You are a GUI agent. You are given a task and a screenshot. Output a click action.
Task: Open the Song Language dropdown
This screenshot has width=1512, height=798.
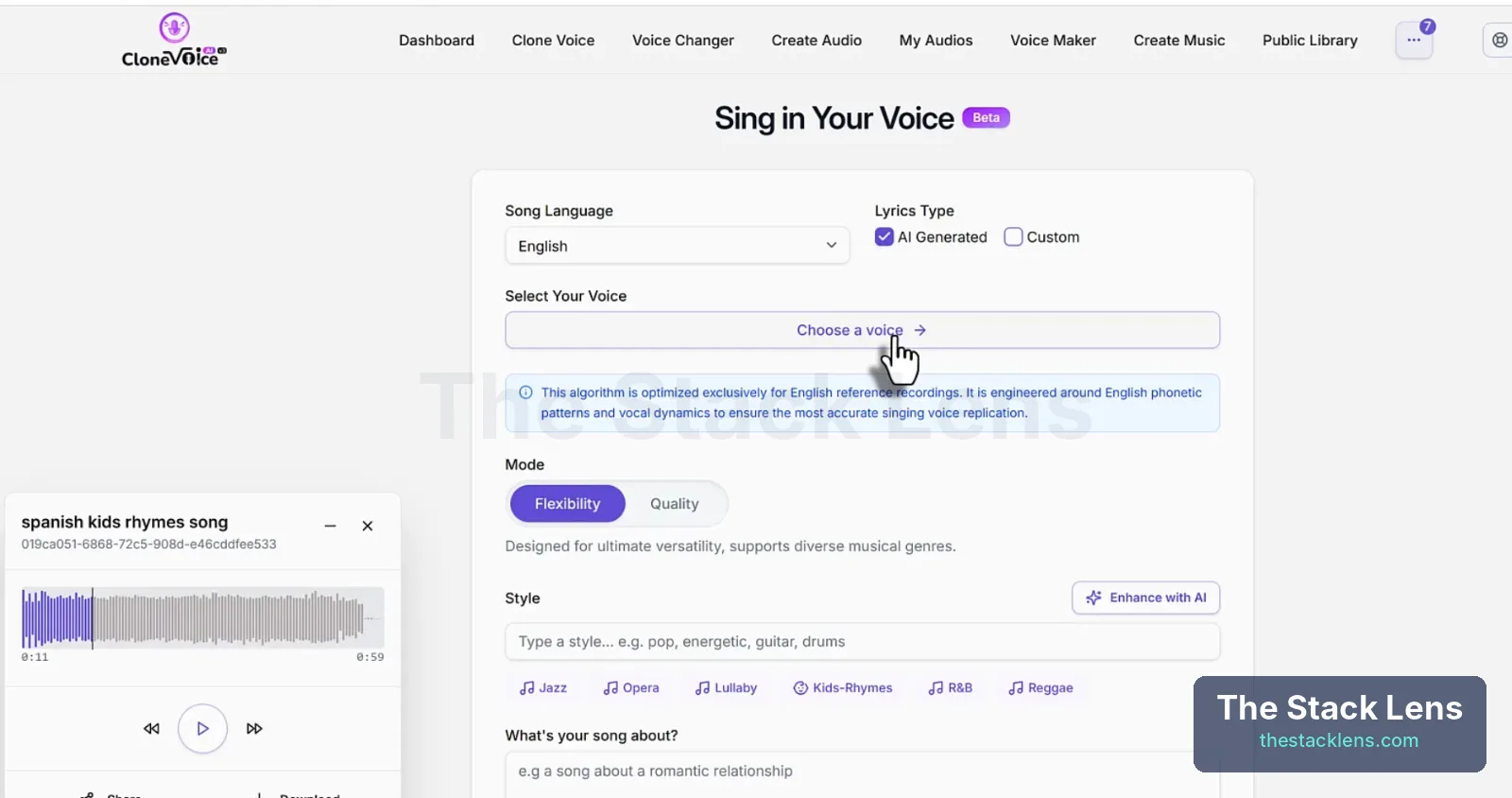(x=677, y=246)
